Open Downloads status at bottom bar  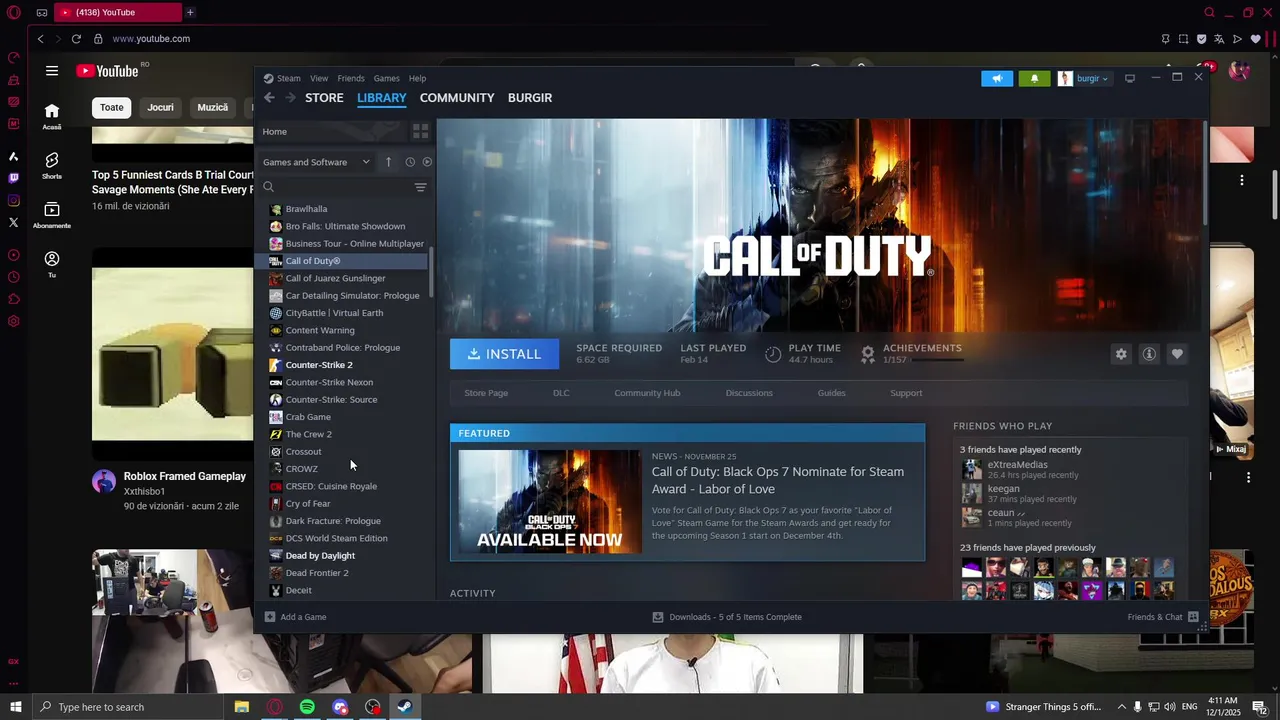tap(727, 617)
